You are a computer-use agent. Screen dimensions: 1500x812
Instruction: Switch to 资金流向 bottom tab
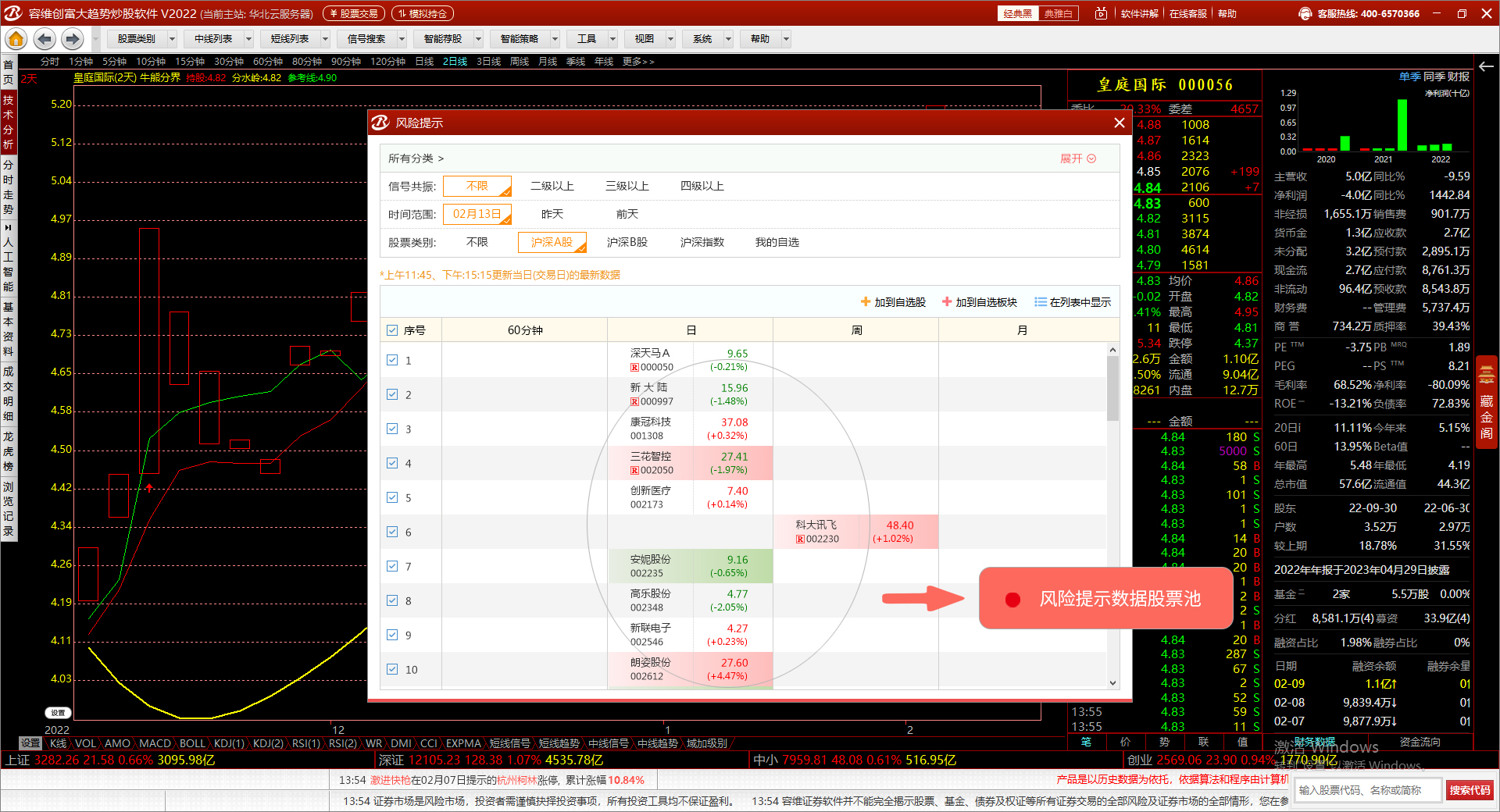[1420, 742]
